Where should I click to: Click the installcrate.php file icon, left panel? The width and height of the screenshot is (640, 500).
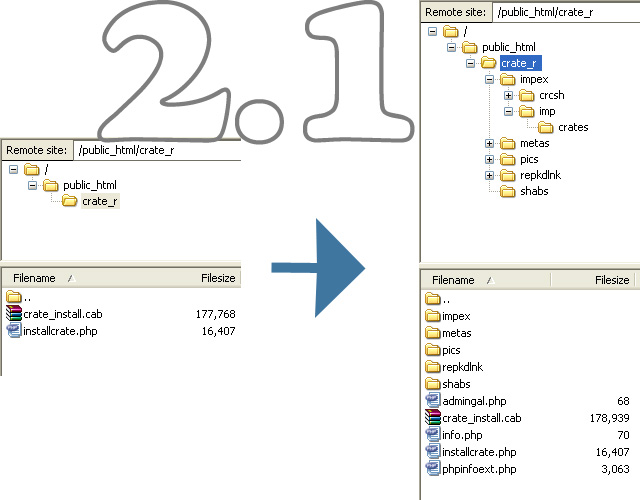[x=13, y=331]
